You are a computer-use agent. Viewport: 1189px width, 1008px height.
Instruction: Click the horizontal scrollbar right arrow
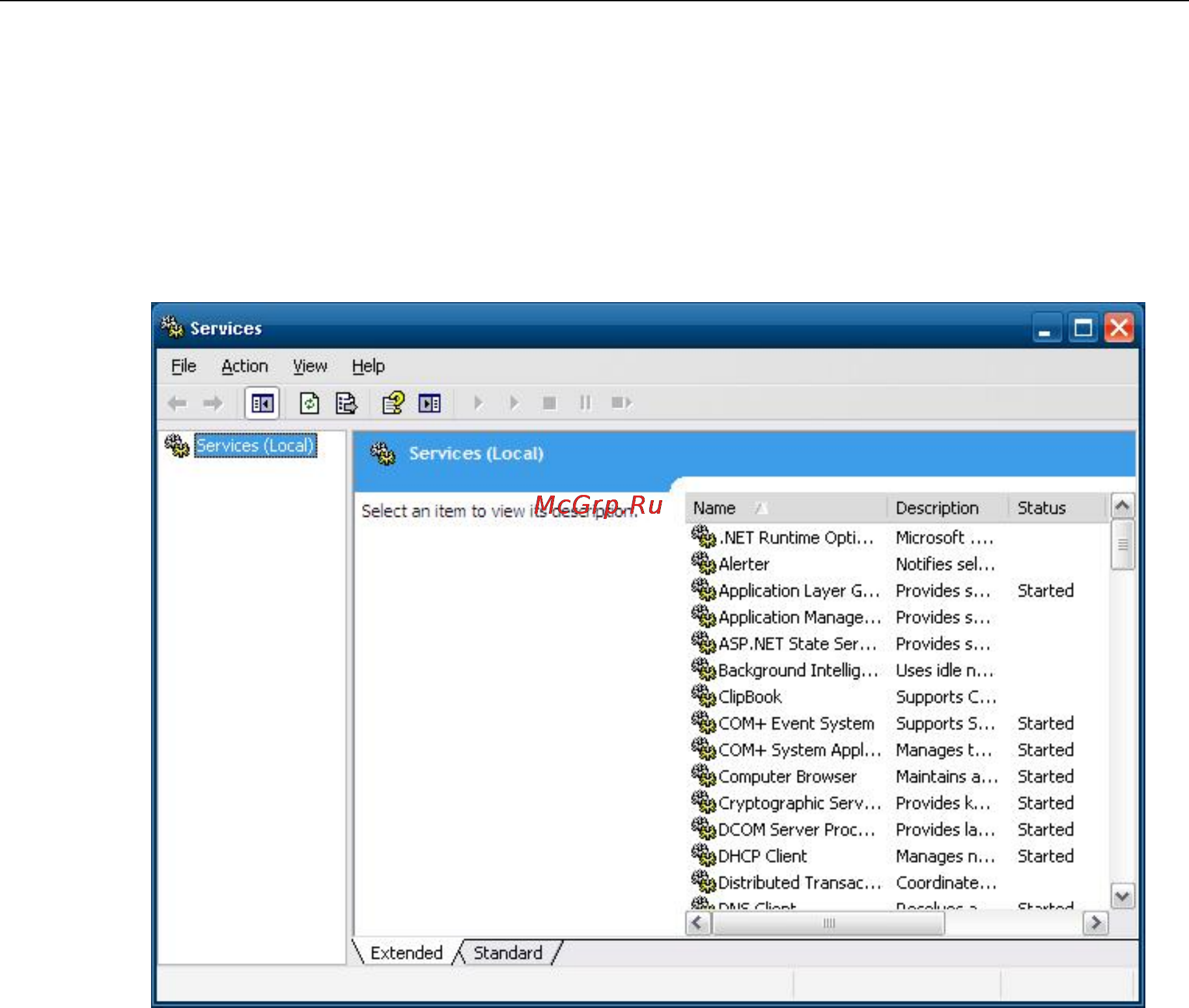1096,923
